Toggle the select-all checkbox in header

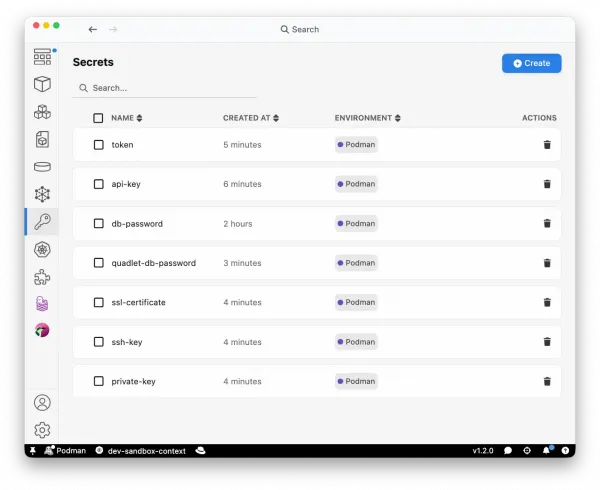[98, 118]
